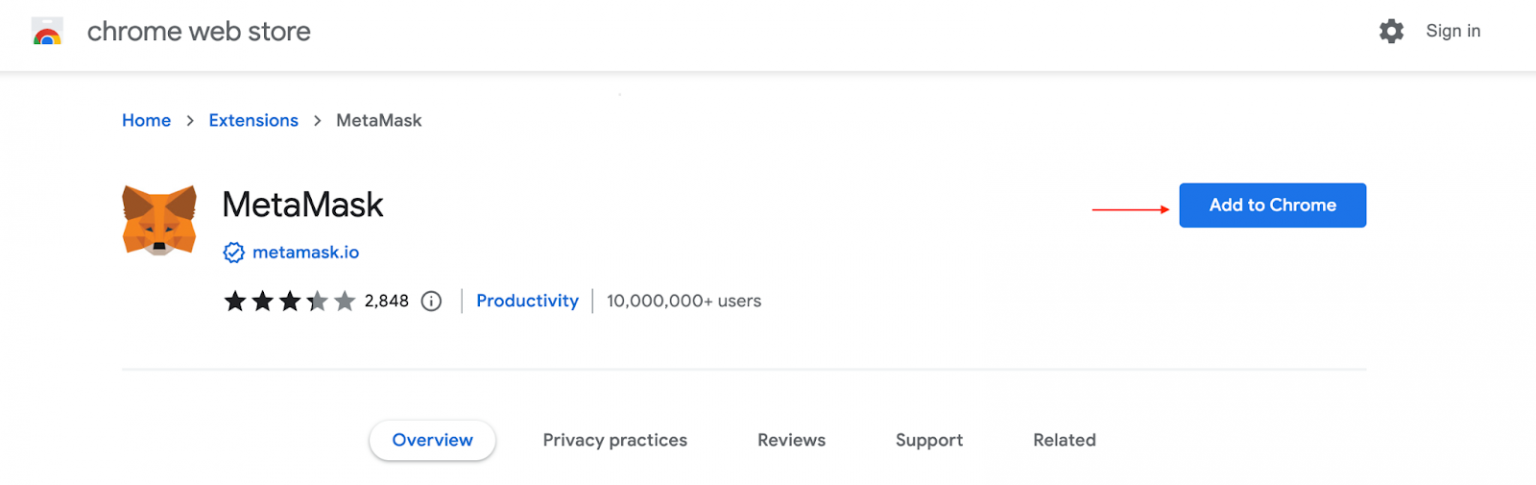
Task: Open the Reviews tab
Action: (x=791, y=440)
